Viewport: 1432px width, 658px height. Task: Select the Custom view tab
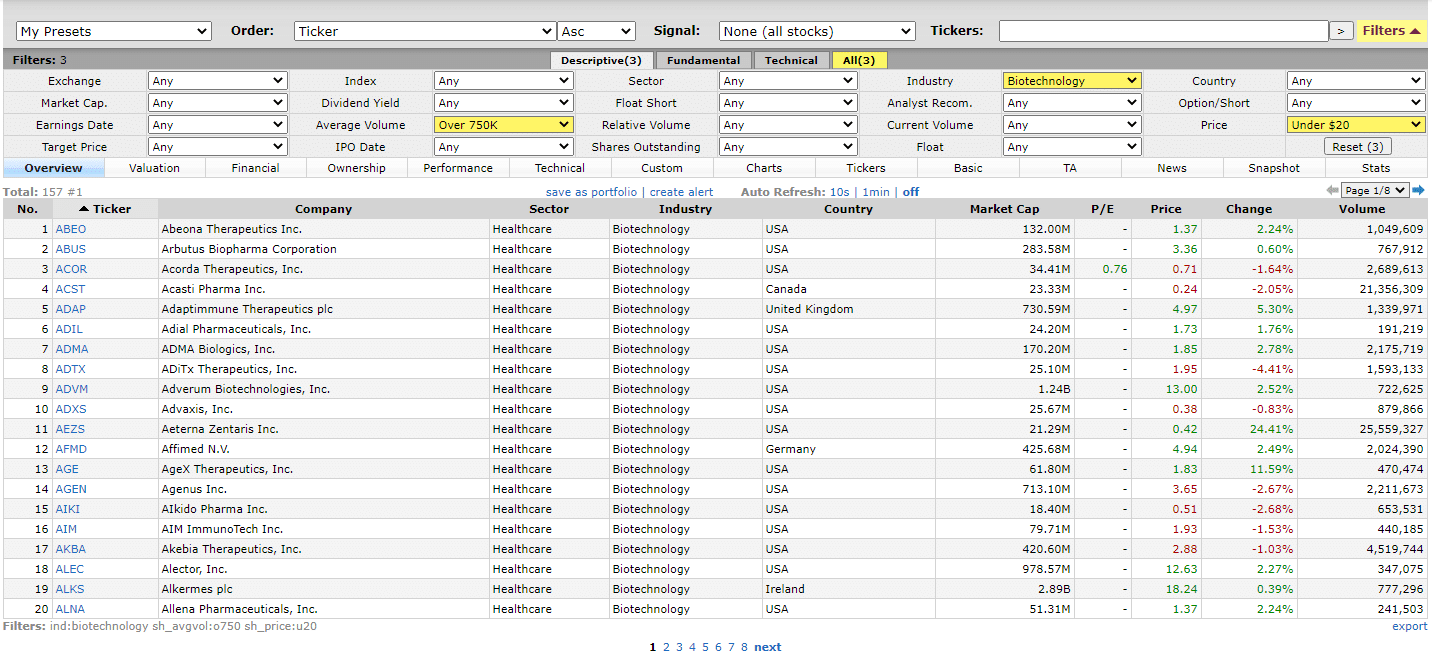[x=662, y=168]
